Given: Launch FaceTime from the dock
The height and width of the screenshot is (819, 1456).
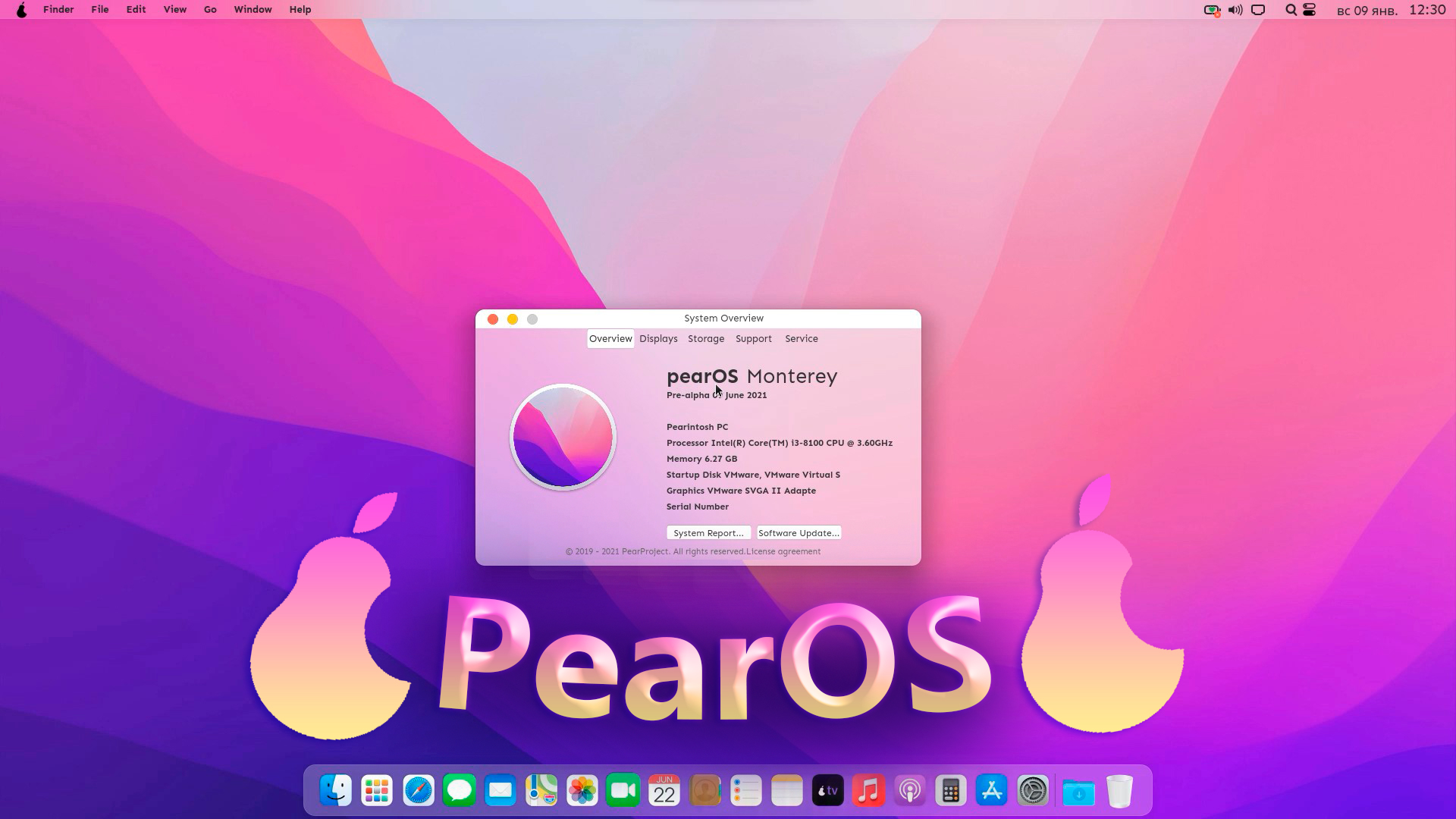Looking at the screenshot, I should (623, 791).
